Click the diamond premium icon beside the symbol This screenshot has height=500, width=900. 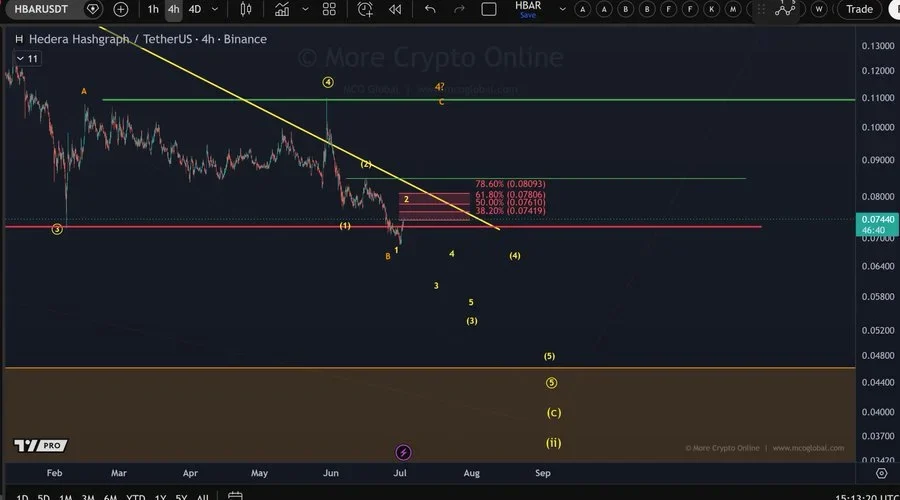tap(92, 9)
